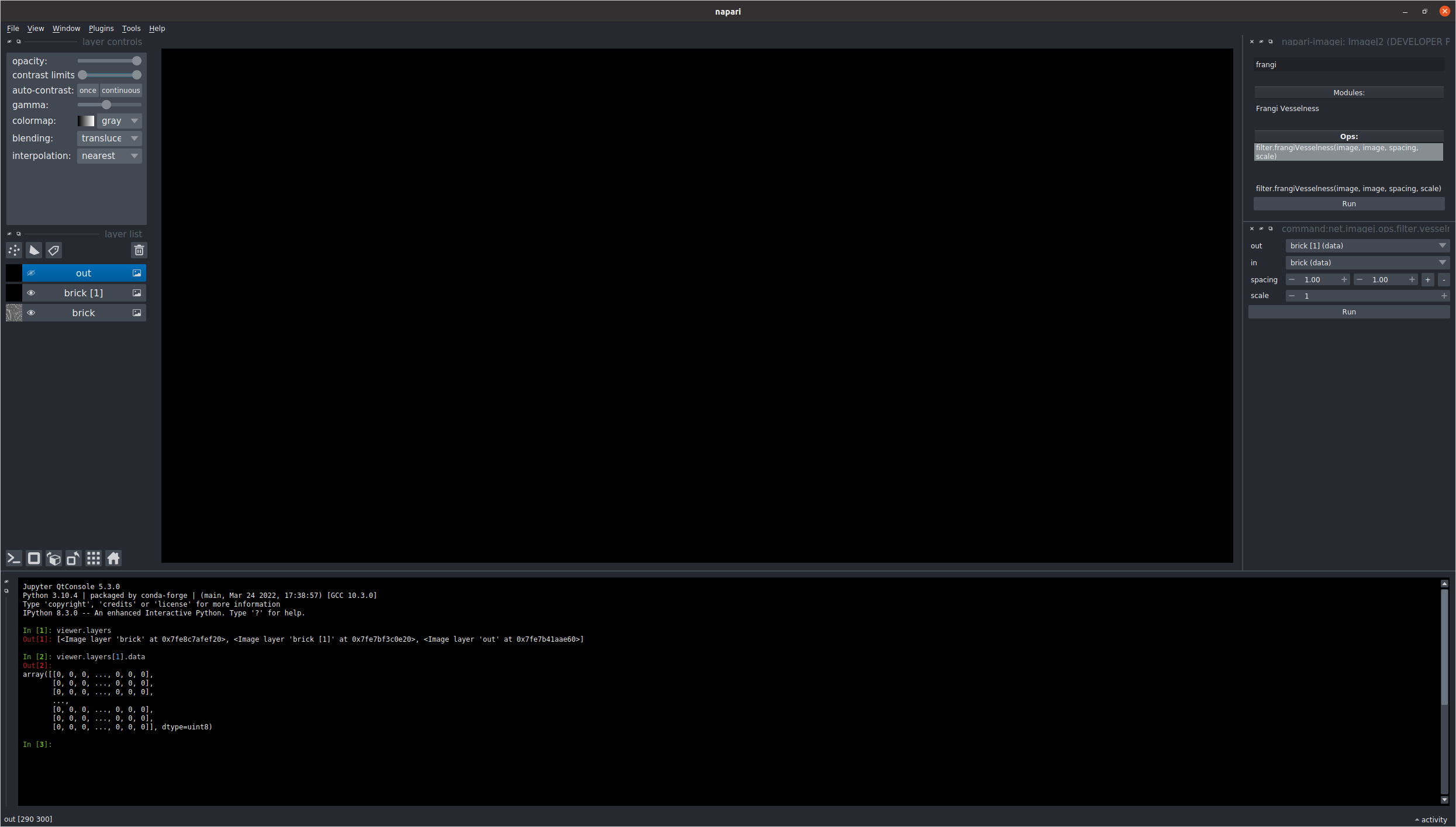Viewport: 1456px width, 827px height.
Task: Reset the view with the home icon
Action: coord(113,558)
